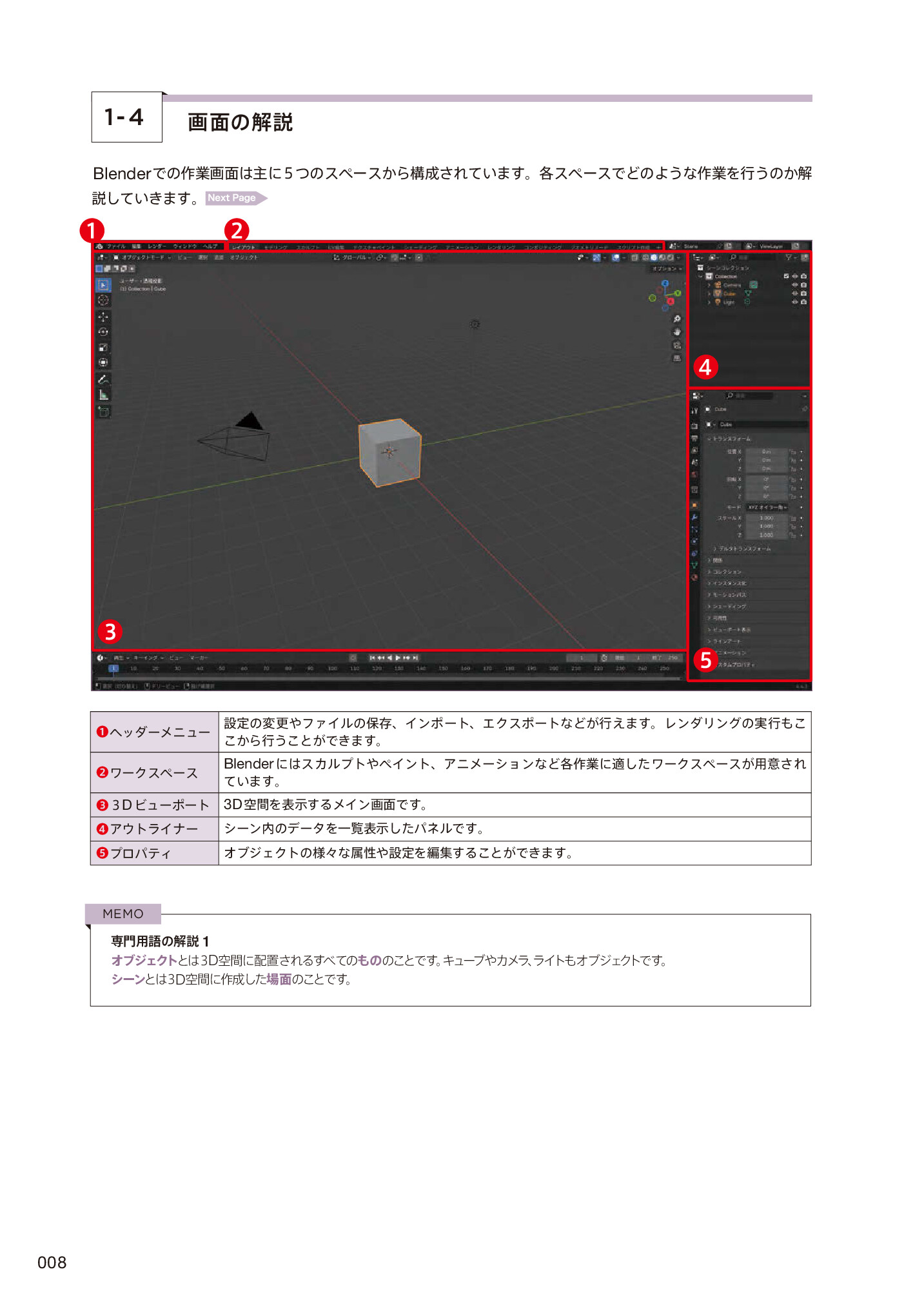Open the viewport options dropdown

click(666, 269)
